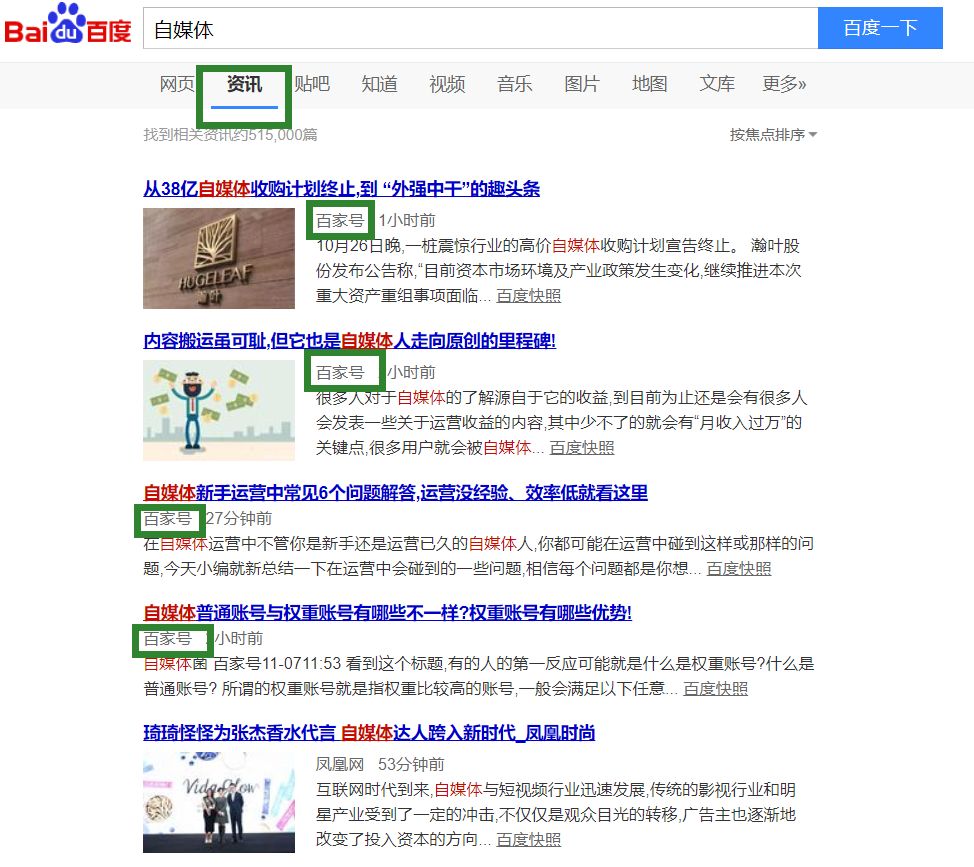Click the 凤凰网 source label

coord(339,765)
